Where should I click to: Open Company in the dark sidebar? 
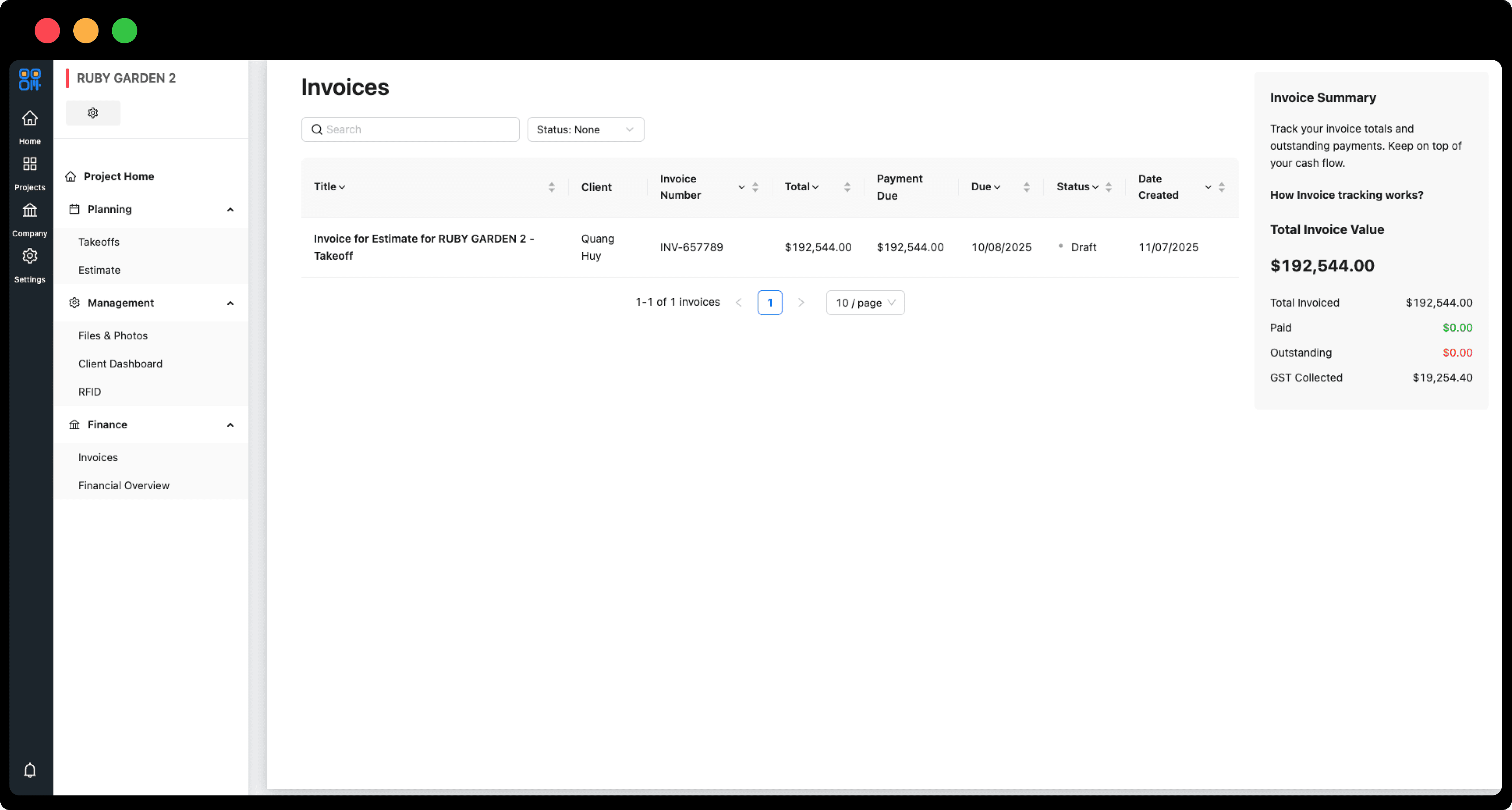pos(30,220)
